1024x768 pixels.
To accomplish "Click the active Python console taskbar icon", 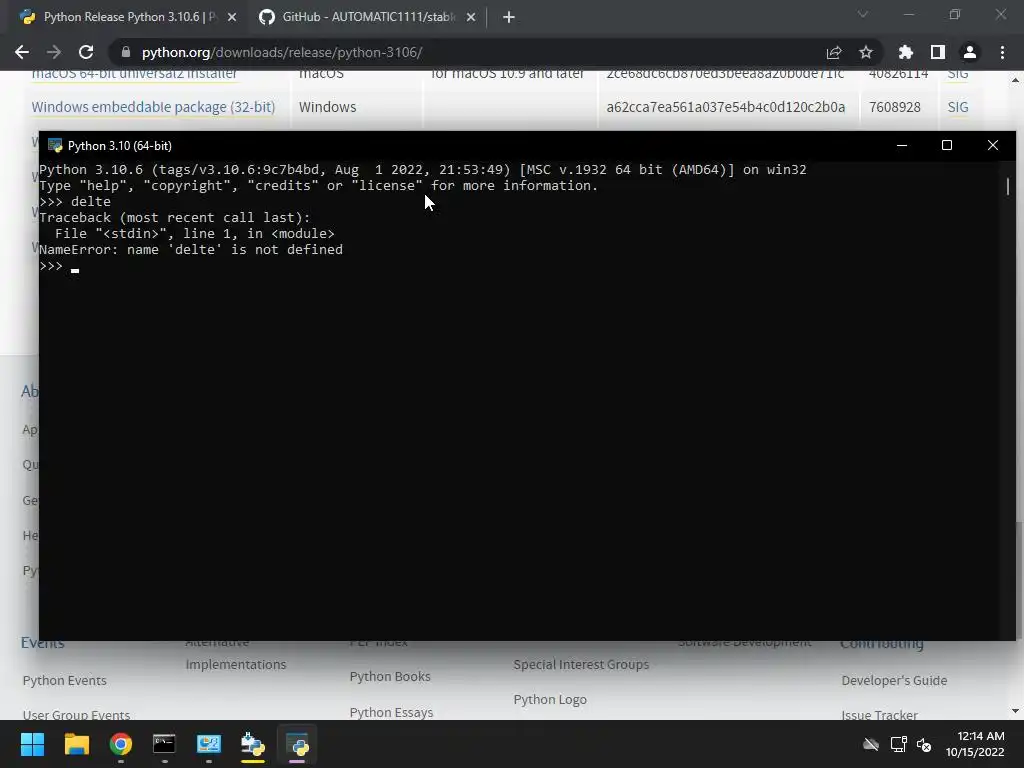I will (297, 744).
